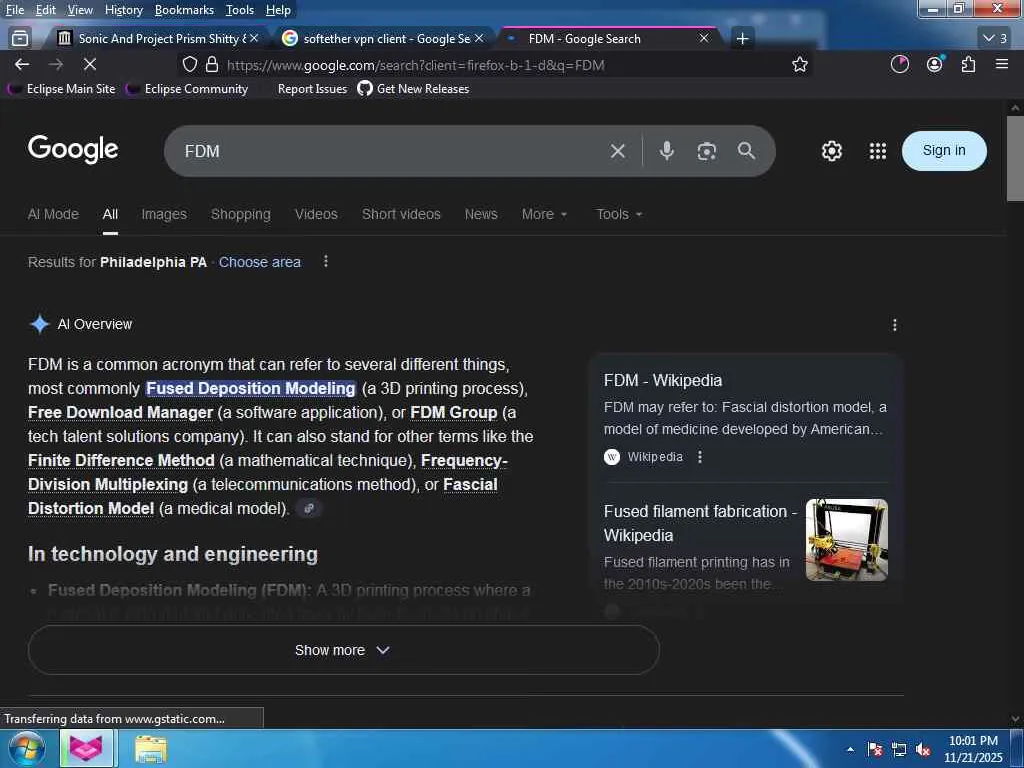Open the extensions puzzle icon
Viewport: 1024px width, 768px height.
tap(968, 64)
